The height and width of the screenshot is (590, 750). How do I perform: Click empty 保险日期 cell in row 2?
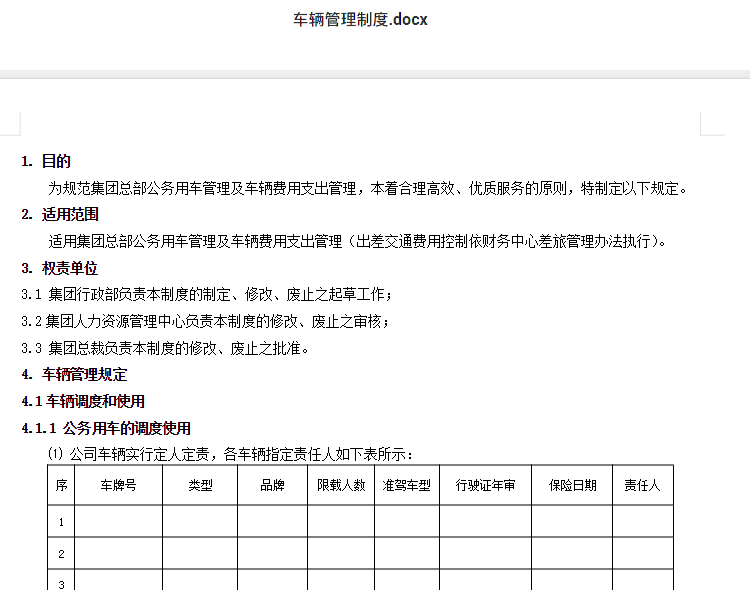572,553
